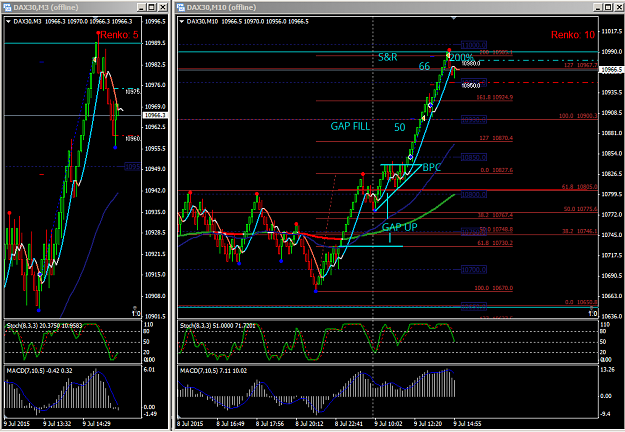Click the 'BPC' annotation
Screen dimensions: 625x432
tap(432, 167)
